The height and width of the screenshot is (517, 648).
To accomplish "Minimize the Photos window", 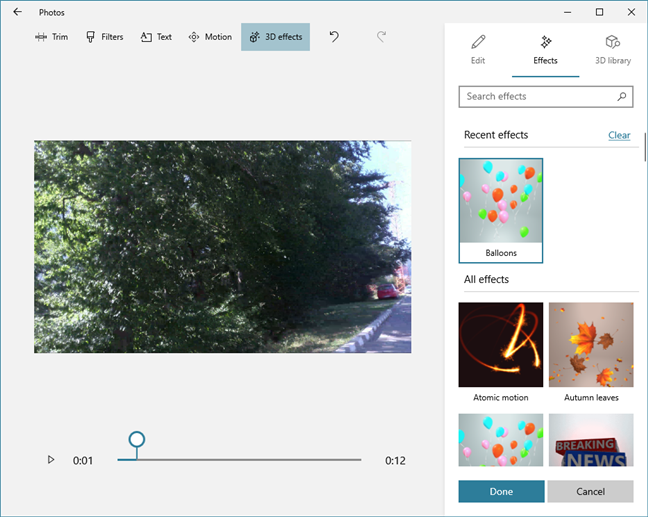I will 567,12.
